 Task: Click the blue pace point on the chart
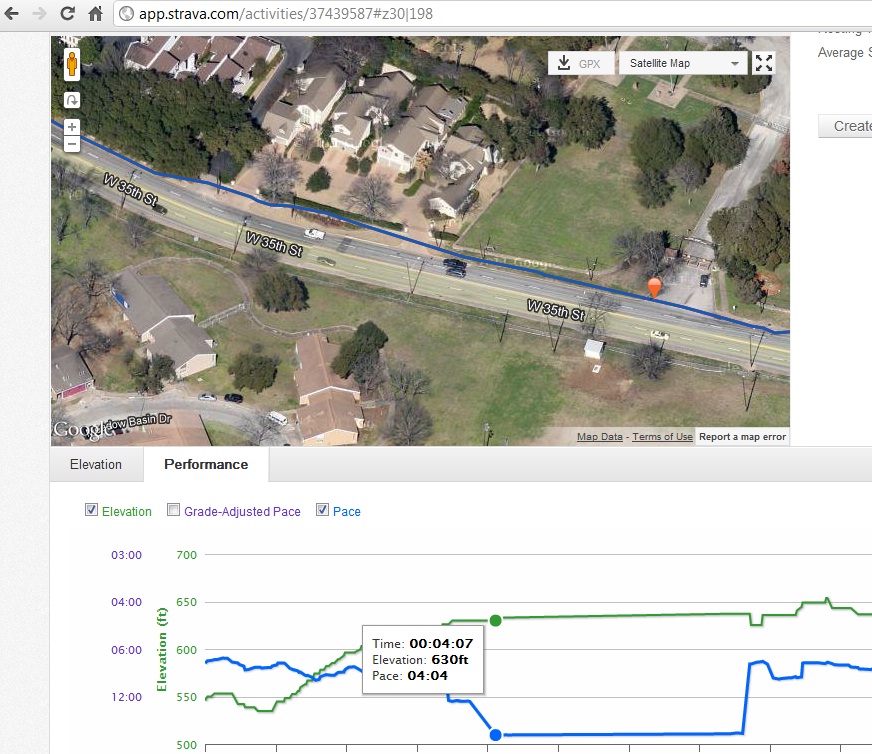pos(496,735)
